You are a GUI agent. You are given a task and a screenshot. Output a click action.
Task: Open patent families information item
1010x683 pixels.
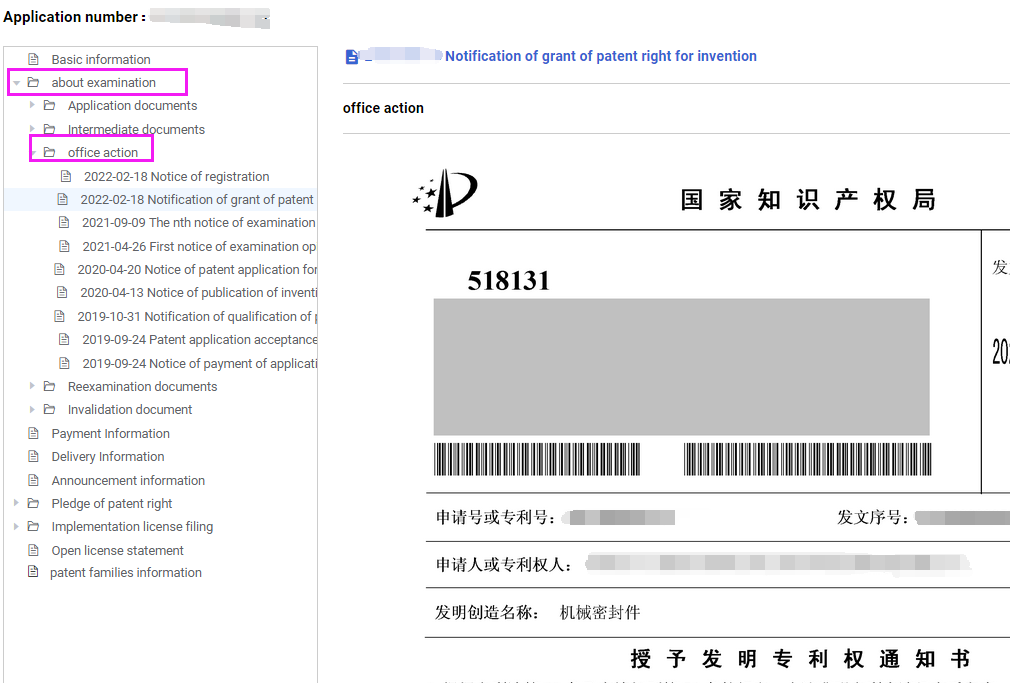(x=126, y=573)
